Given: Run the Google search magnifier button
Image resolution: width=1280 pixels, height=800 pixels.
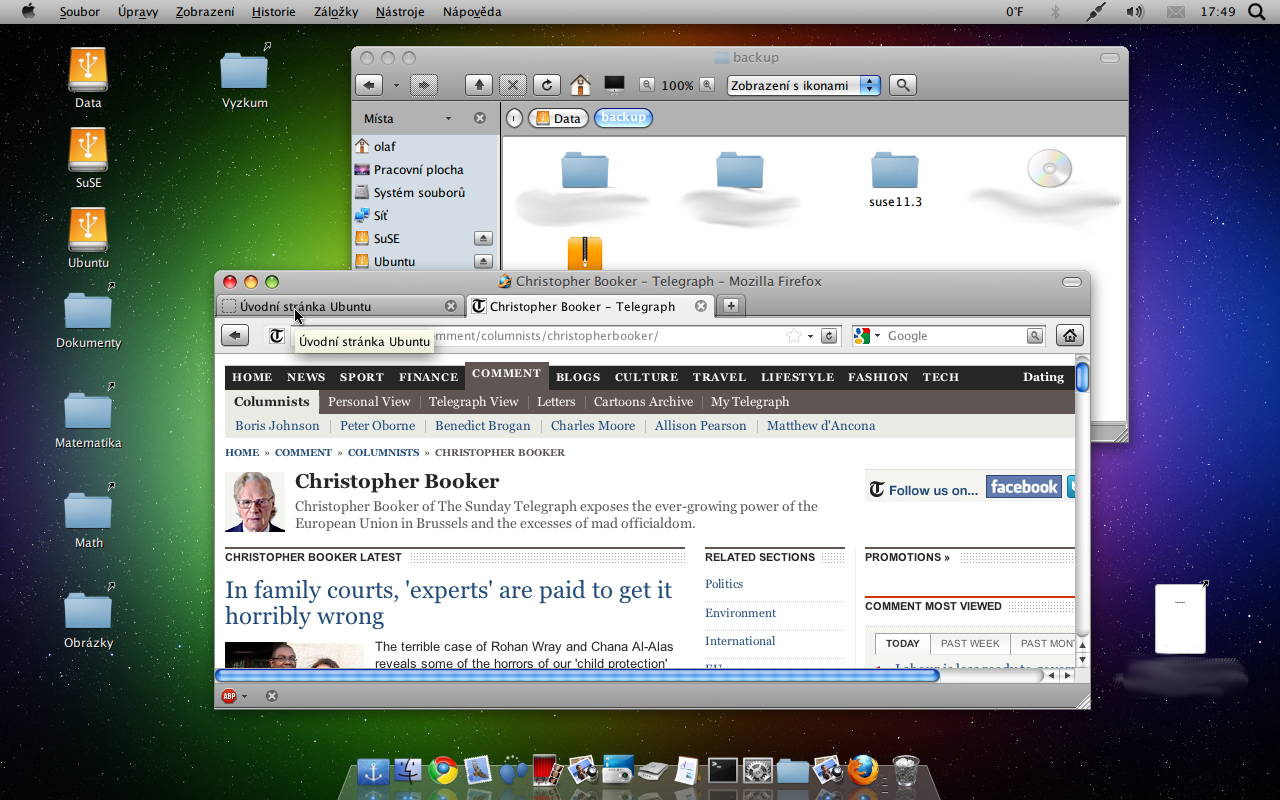Looking at the screenshot, I should [1035, 336].
